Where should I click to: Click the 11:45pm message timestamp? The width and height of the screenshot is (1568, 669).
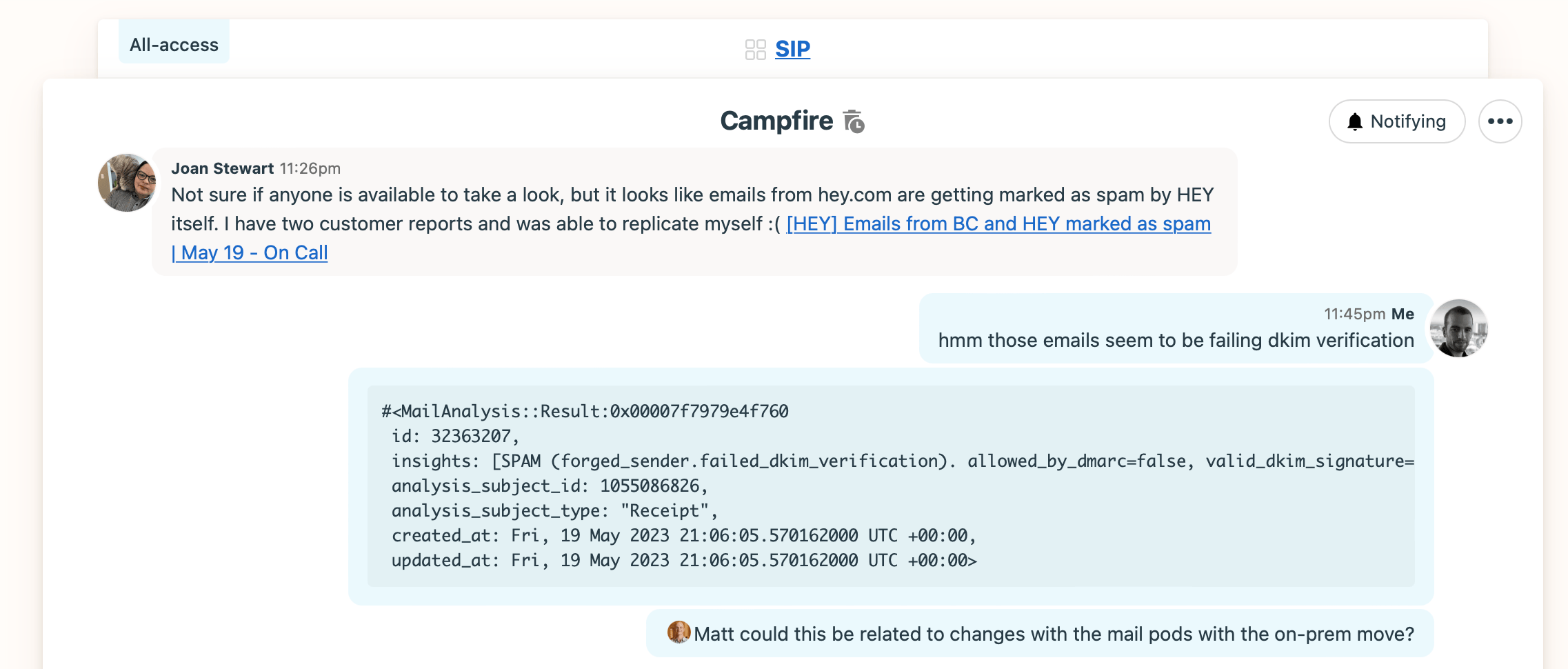[1354, 314]
